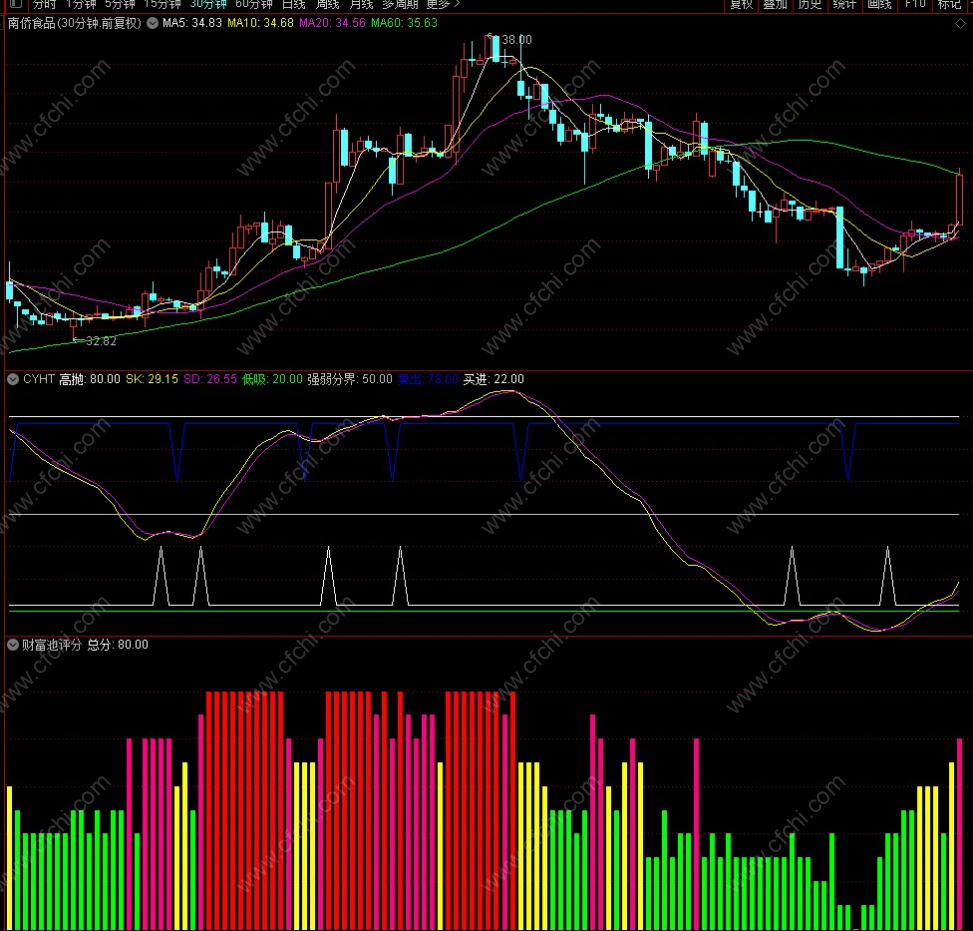This screenshot has width=973, height=931.
Task: Expand the 财富池评分 indicator dropdown
Action: [x=13, y=645]
